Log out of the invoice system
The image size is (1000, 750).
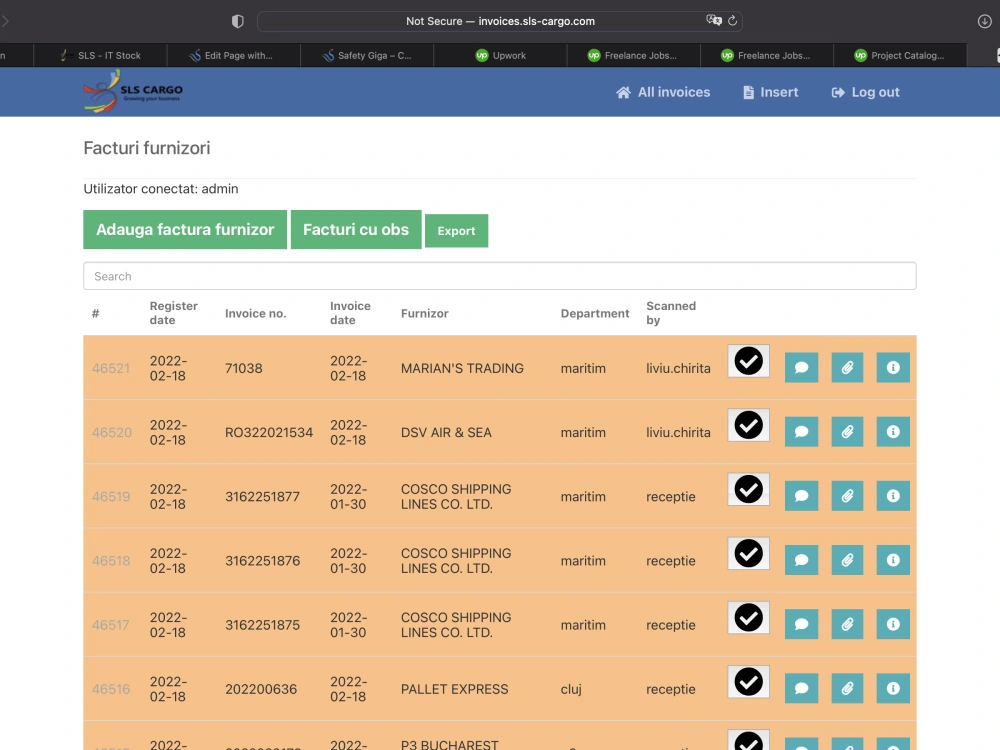coord(865,92)
